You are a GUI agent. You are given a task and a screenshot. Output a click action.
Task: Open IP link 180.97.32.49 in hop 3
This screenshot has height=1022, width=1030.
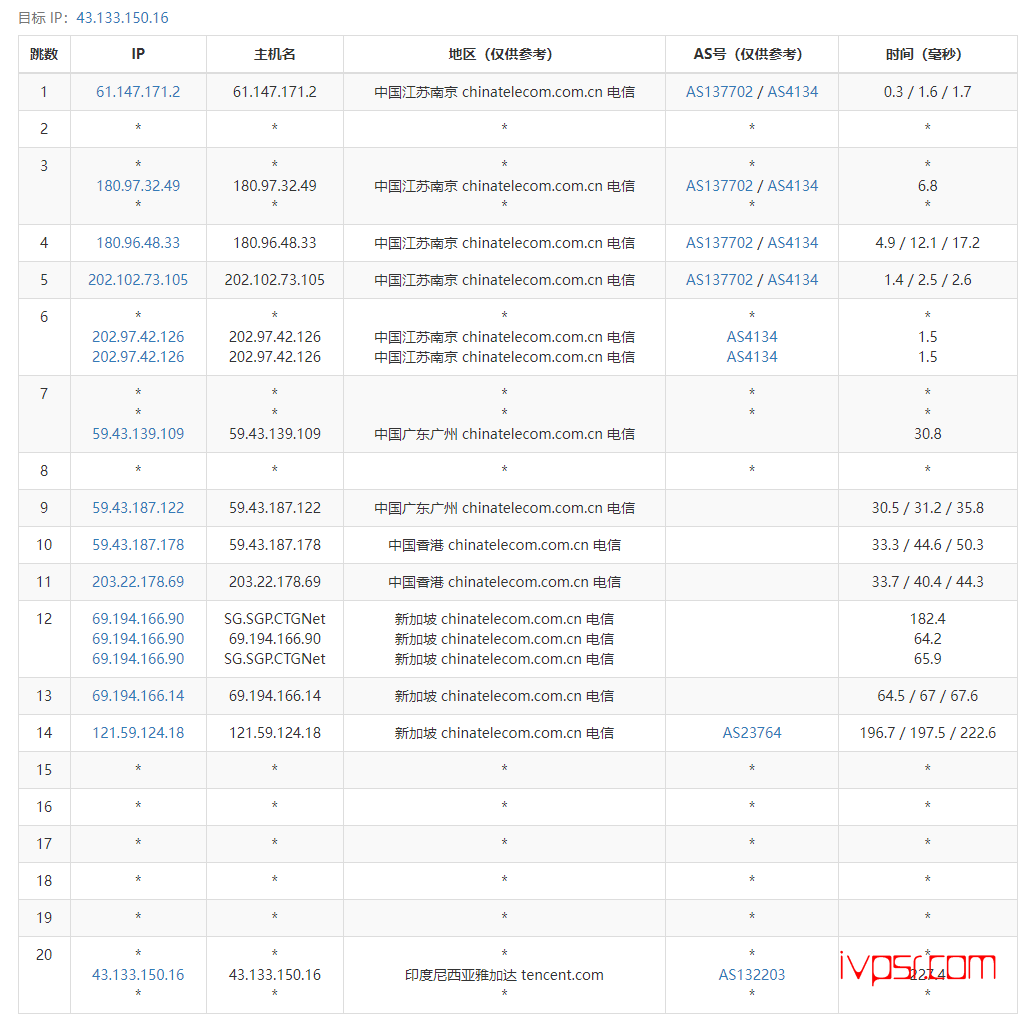(138, 186)
